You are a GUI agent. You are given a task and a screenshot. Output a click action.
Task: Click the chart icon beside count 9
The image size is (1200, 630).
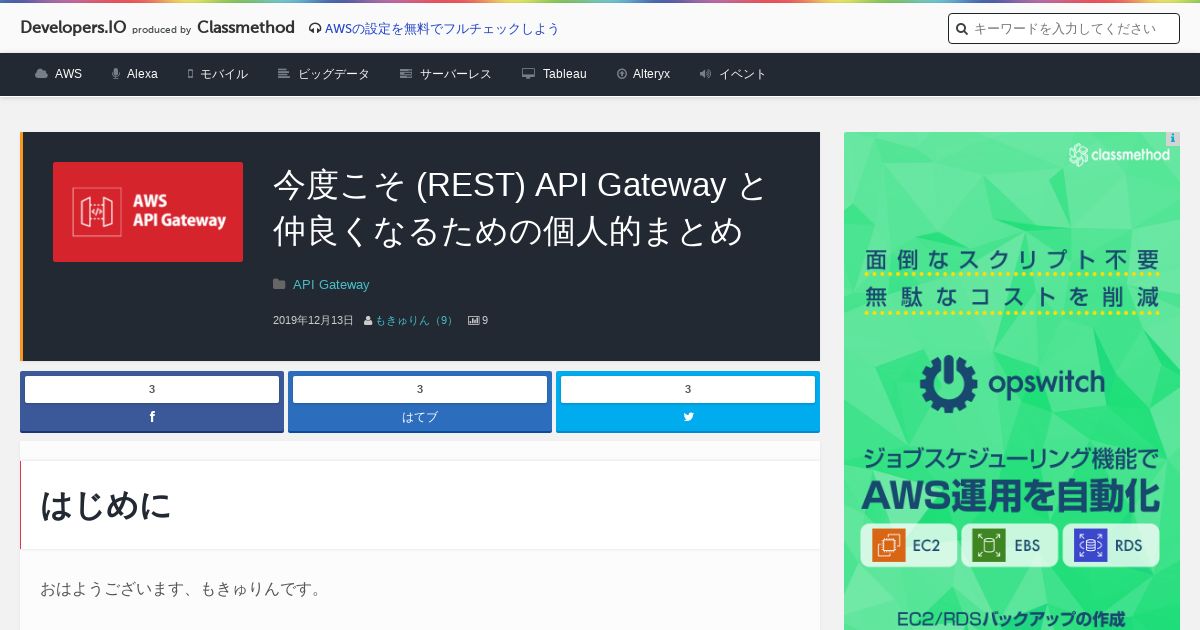tap(473, 321)
